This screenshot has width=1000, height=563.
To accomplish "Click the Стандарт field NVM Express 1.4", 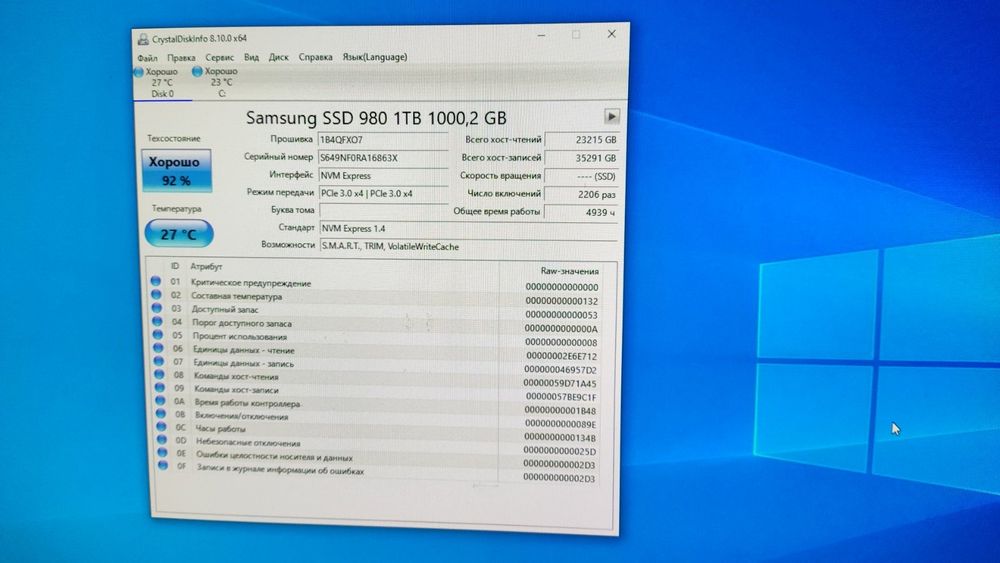I will point(469,228).
